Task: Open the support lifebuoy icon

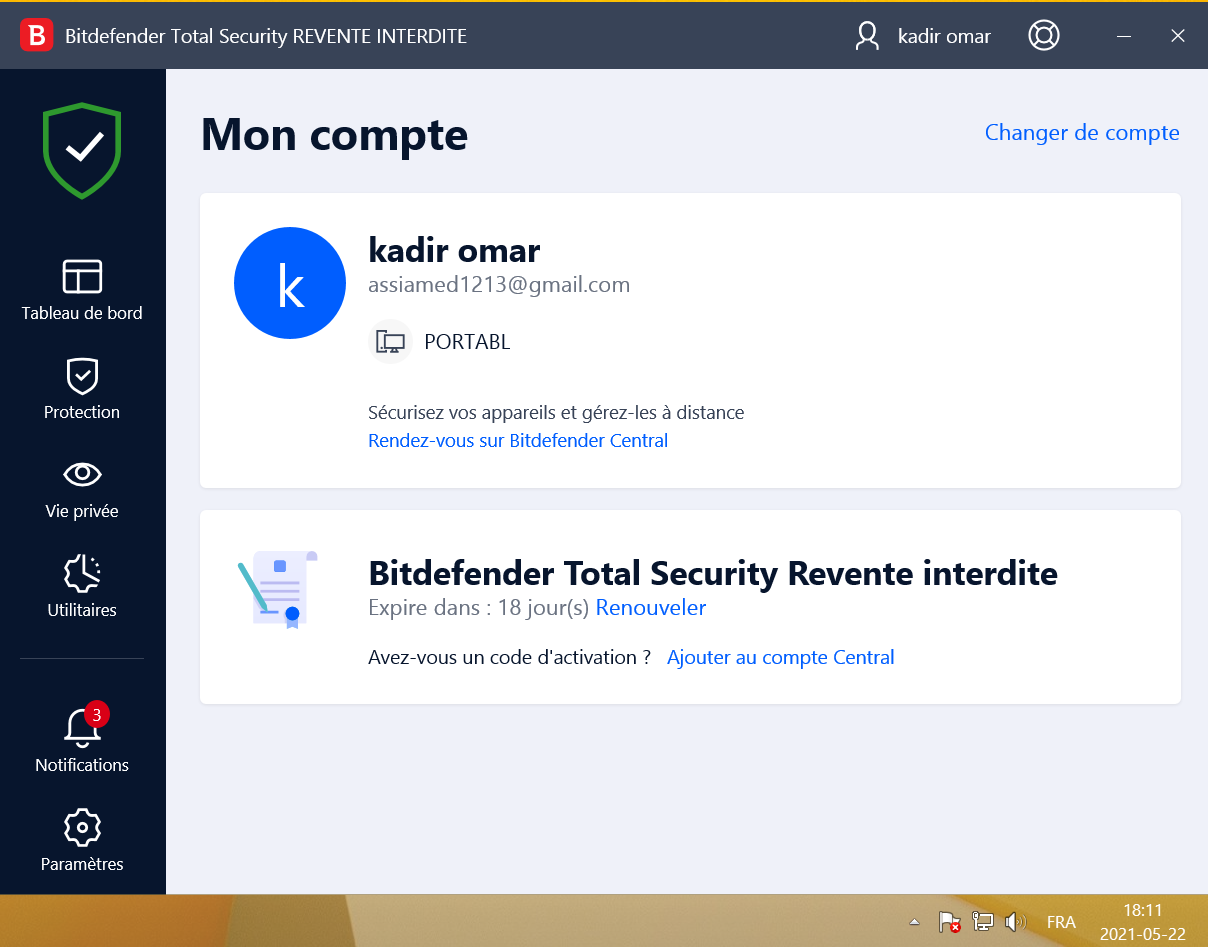Action: [1044, 36]
